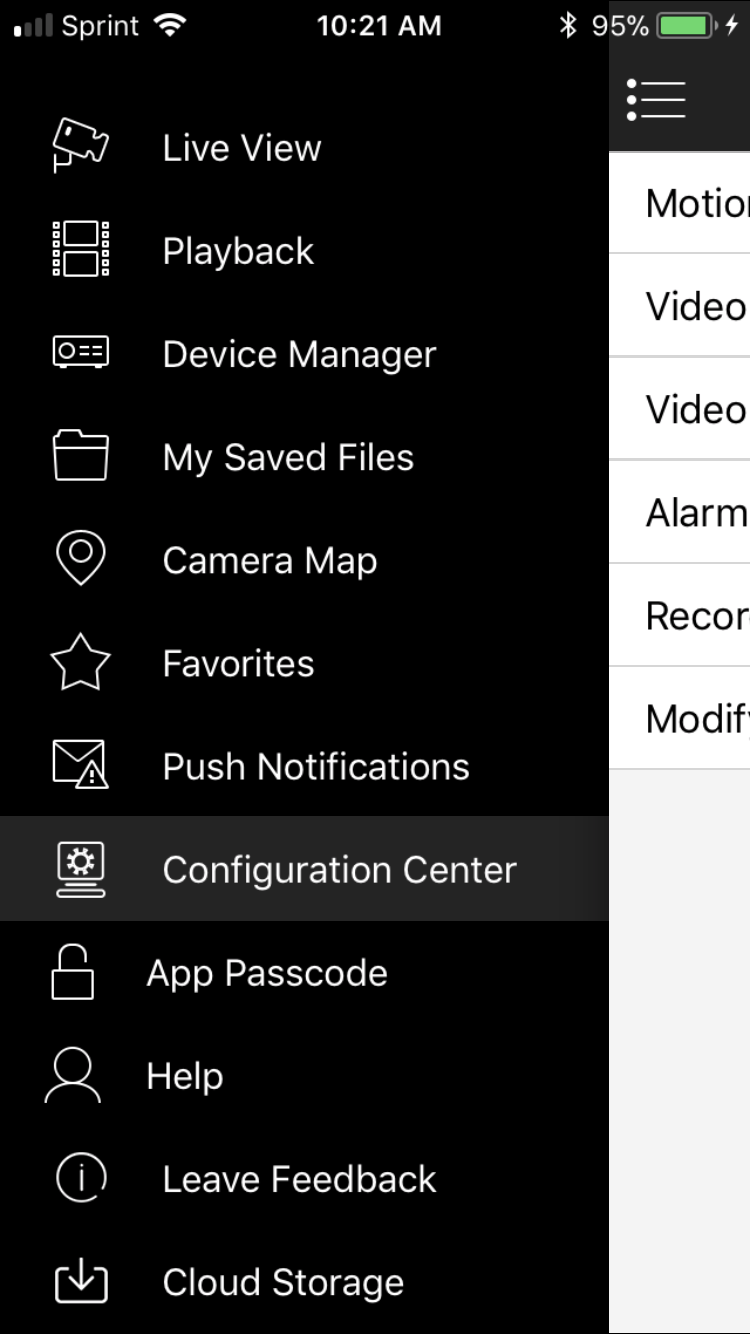750x1334 pixels.
Task: Toggle the hamburger menu button
Action: [656, 100]
